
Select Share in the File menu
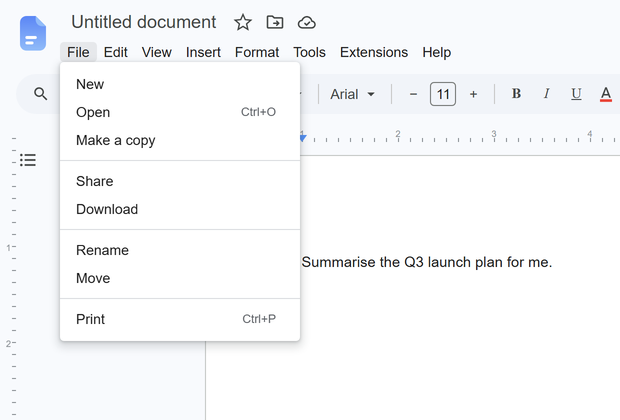click(x=180, y=181)
